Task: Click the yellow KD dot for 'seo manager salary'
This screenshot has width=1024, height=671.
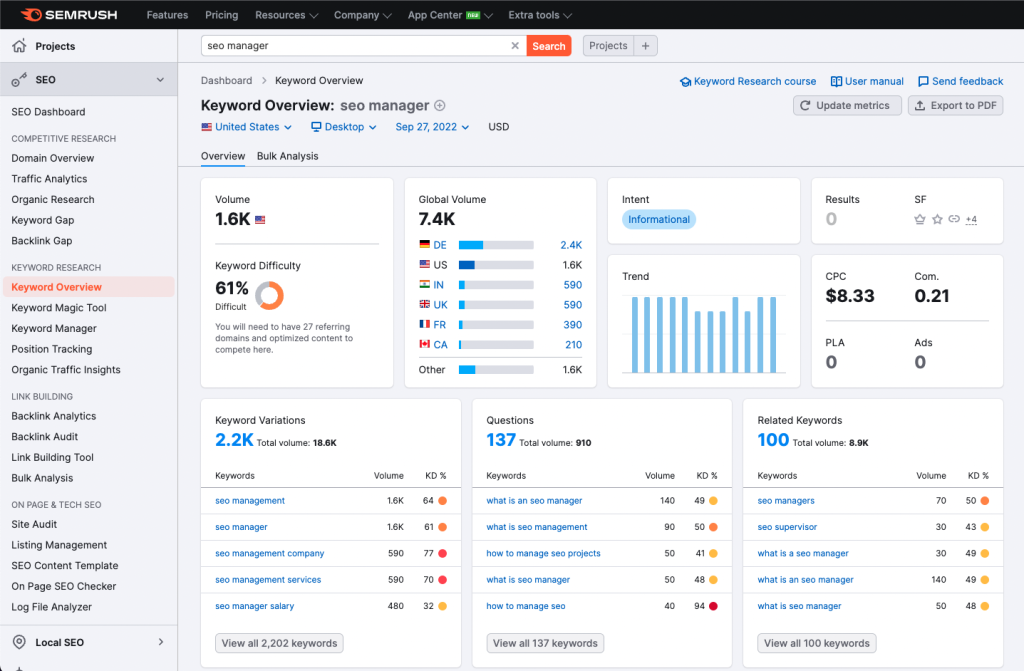Action: (x=442, y=606)
